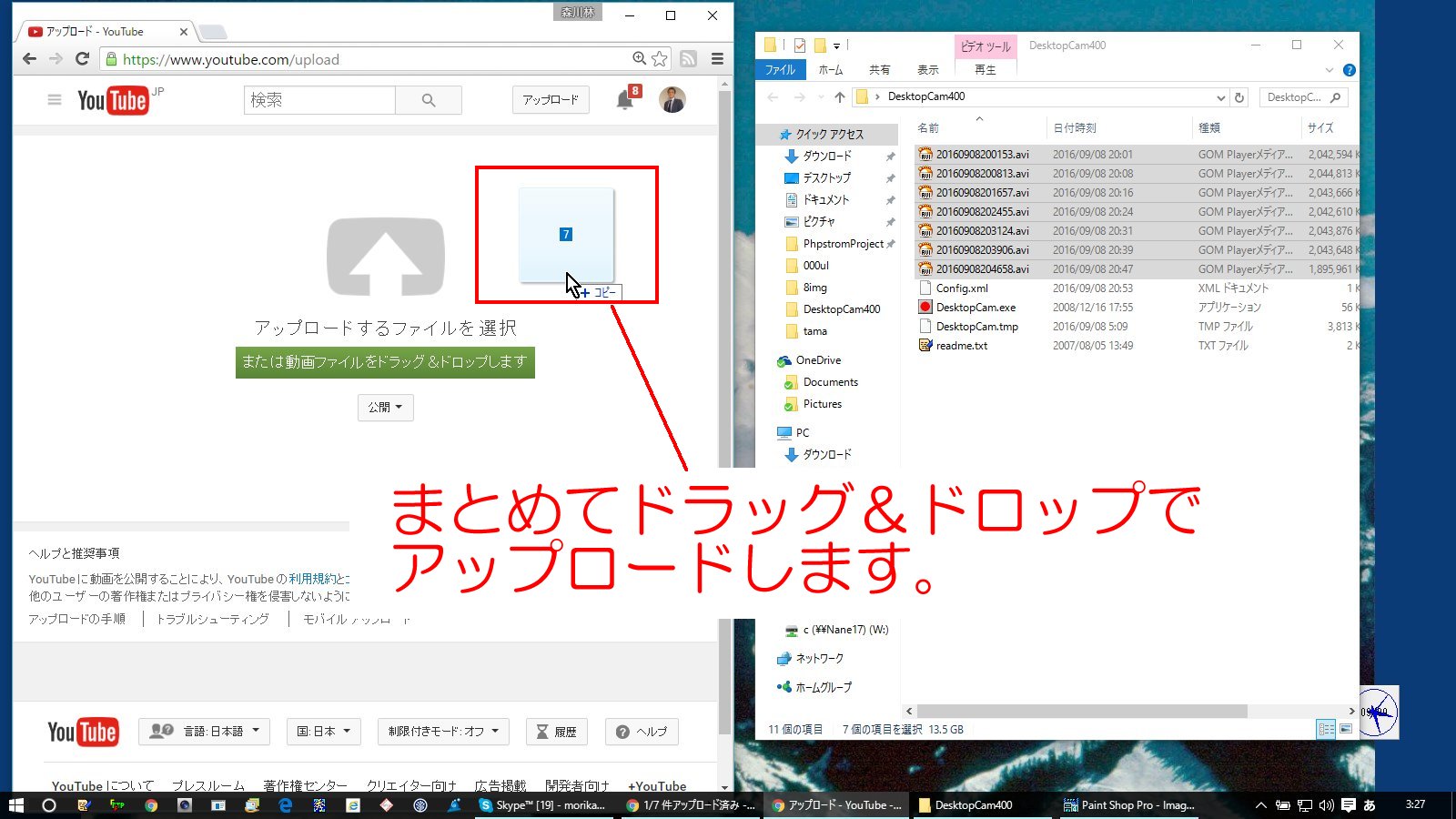This screenshot has width=1456, height=819.
Task: Click the Properties icon in Explorer's quick access toolbar
Action: pyautogui.click(x=799, y=45)
